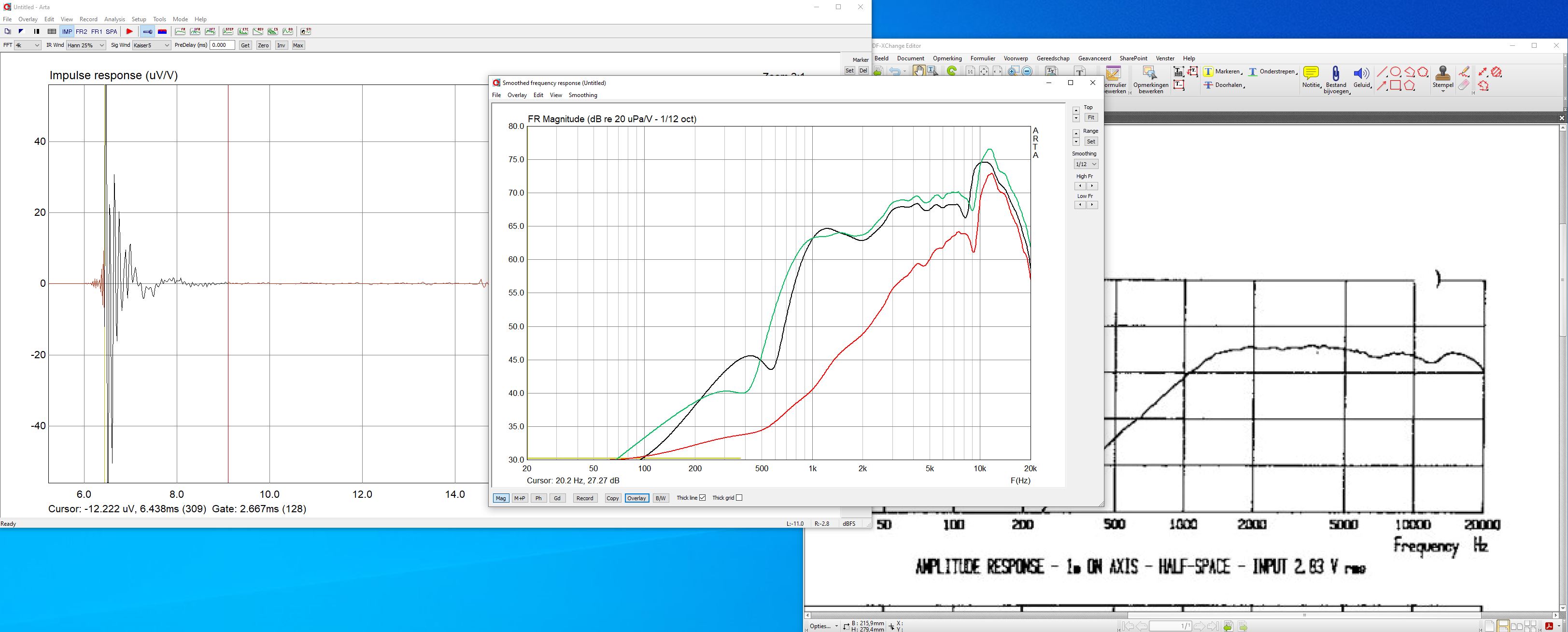This screenshot has height=632, width=1568.
Task: Click the Get button for PreDelay
Action: 245,45
